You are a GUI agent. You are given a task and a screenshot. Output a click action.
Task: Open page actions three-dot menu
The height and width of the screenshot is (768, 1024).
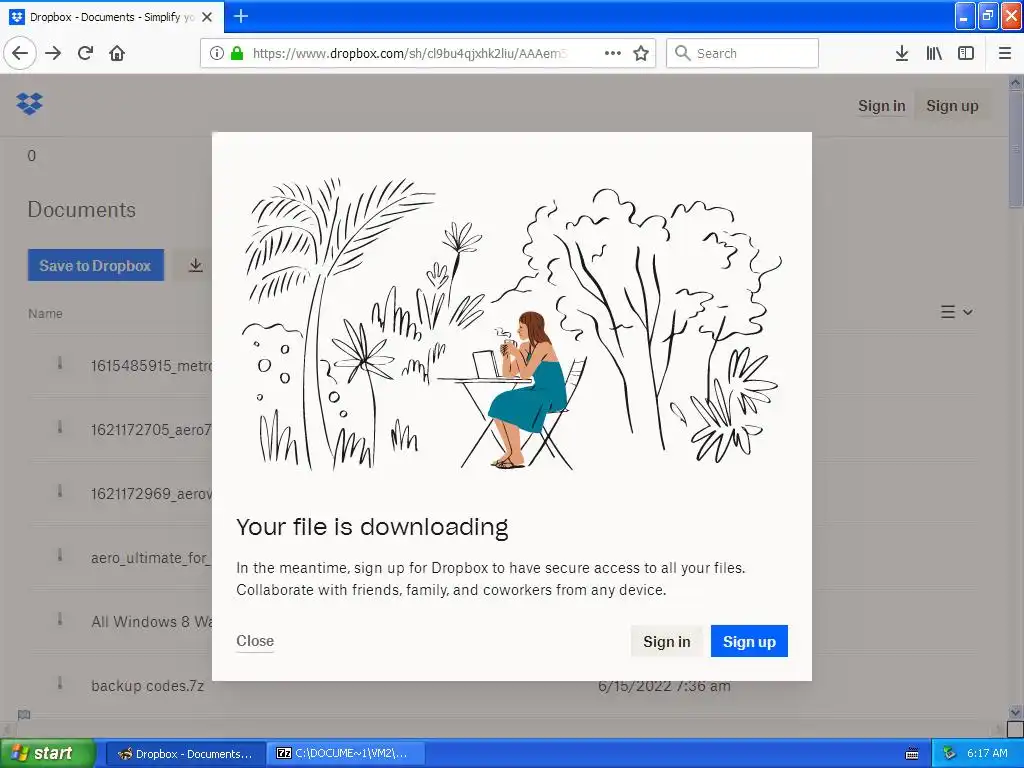coord(613,53)
